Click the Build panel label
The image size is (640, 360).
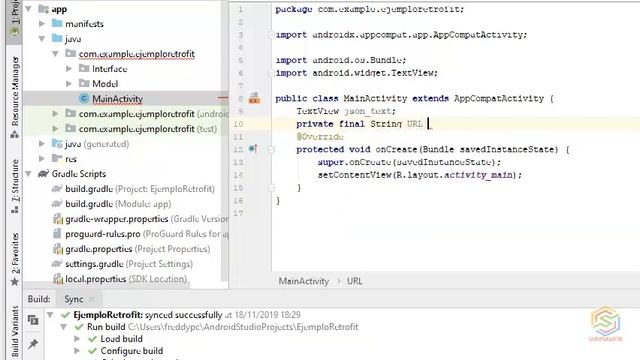point(39,299)
